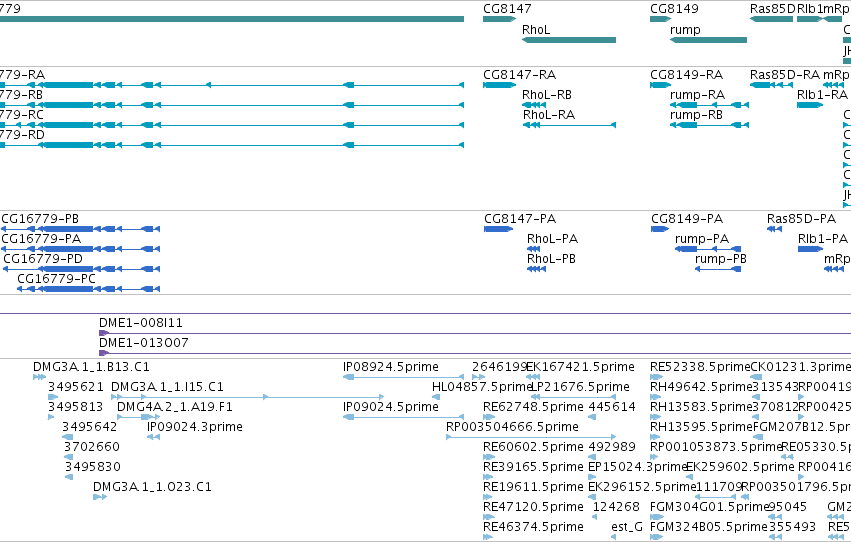Viewport: 851px width, 542px height.
Task: Open protein CG8147-PA
Action: click(x=520, y=219)
